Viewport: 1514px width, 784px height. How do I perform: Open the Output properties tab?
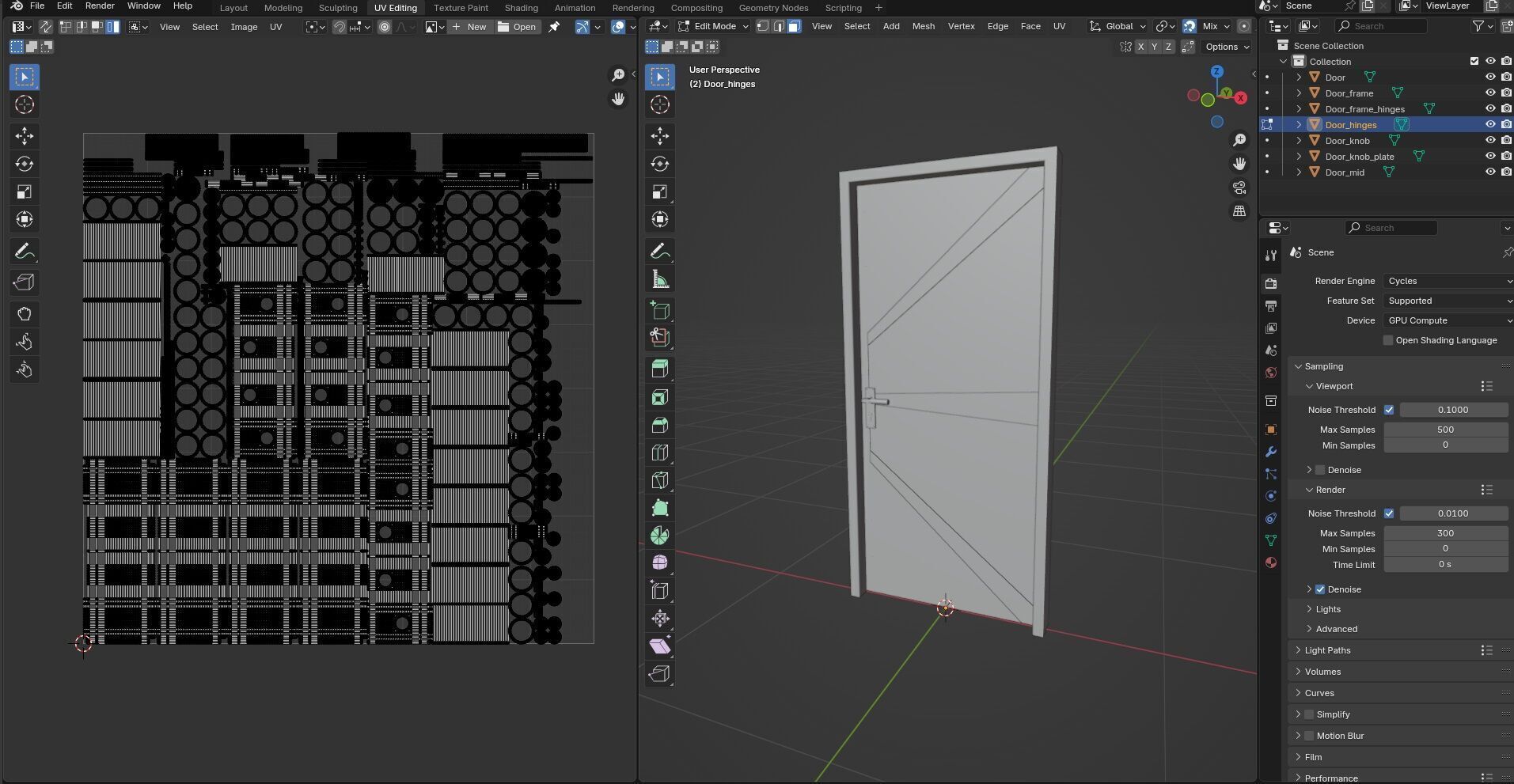point(1271,306)
